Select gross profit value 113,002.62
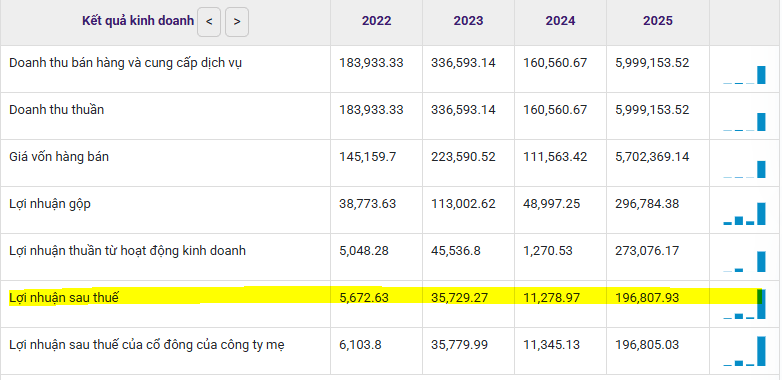Viewport: 782px width, 380px height. pyautogui.click(x=463, y=204)
